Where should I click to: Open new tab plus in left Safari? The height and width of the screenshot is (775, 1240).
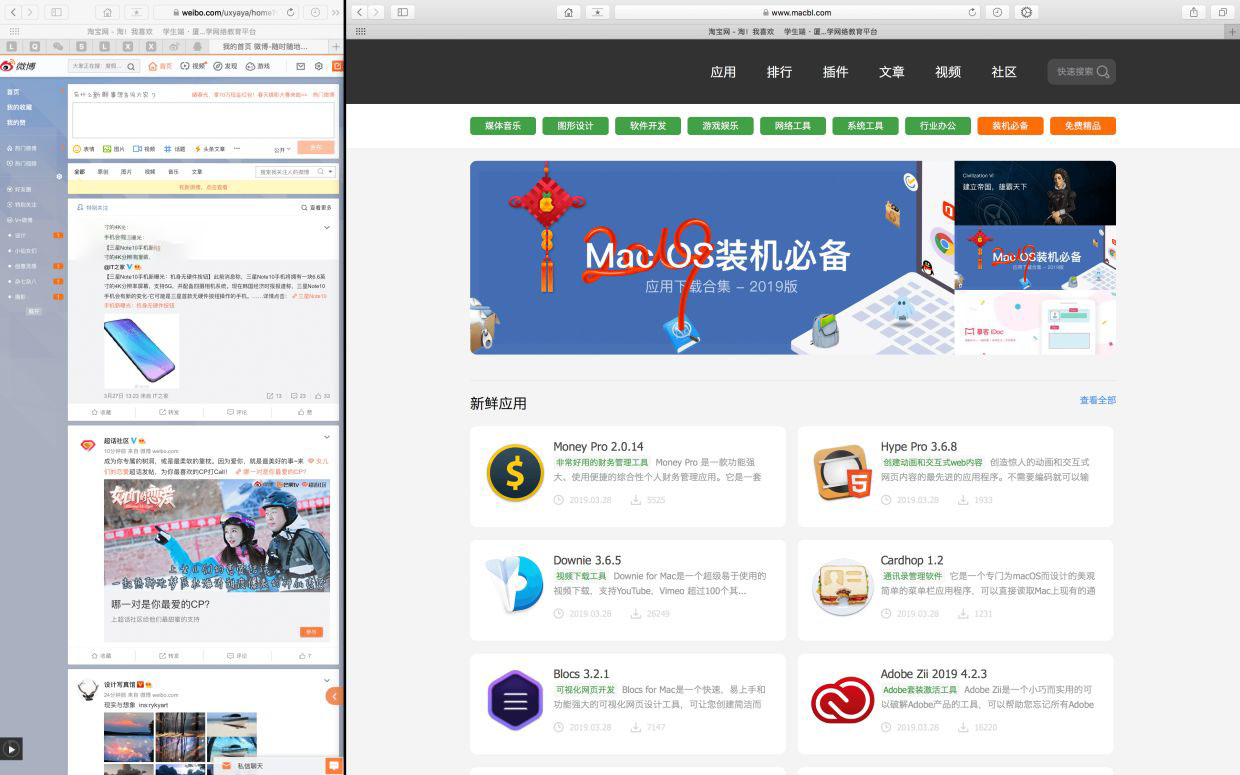pyautogui.click(x=336, y=46)
